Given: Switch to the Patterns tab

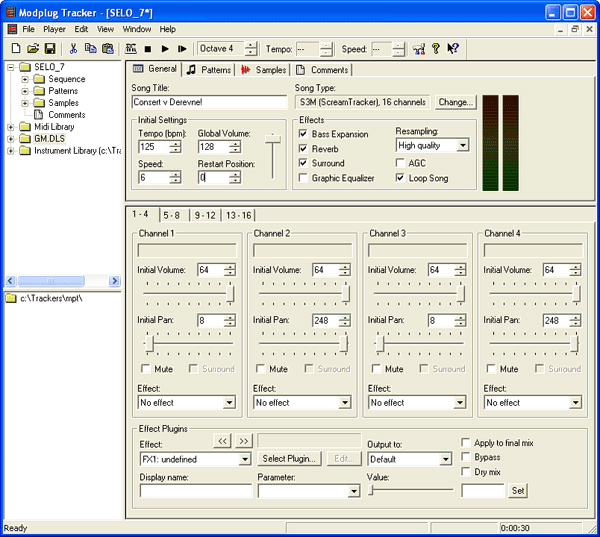Looking at the screenshot, I should coord(208,70).
